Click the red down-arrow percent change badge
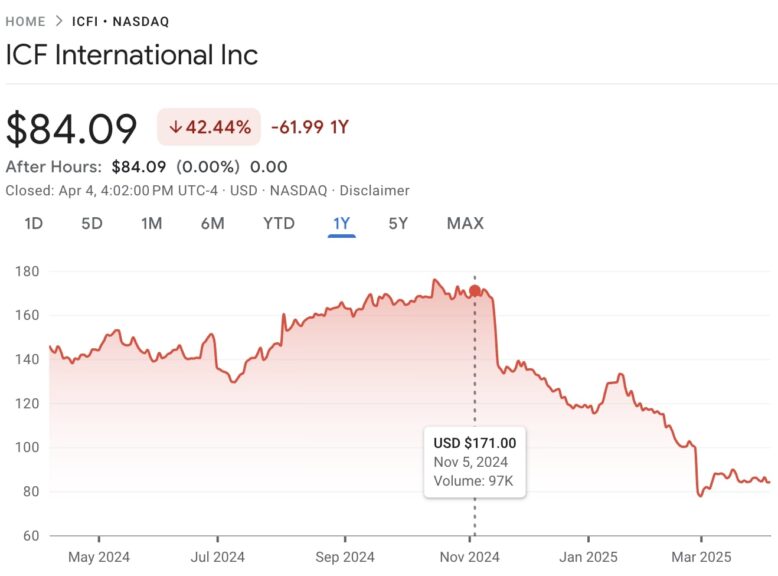The image size is (778, 576). click(208, 127)
